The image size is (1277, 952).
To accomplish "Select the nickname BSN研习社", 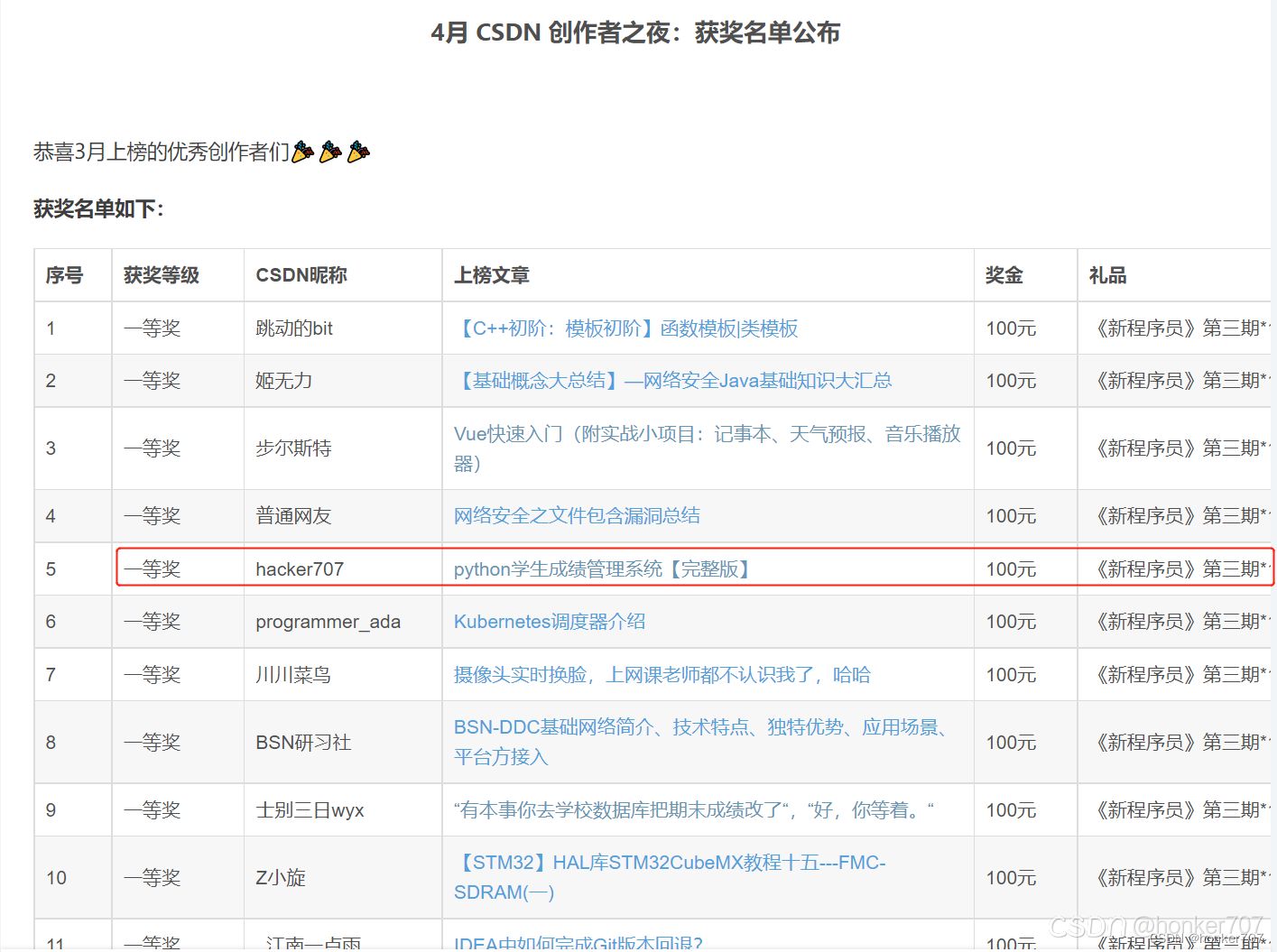I will click(304, 743).
